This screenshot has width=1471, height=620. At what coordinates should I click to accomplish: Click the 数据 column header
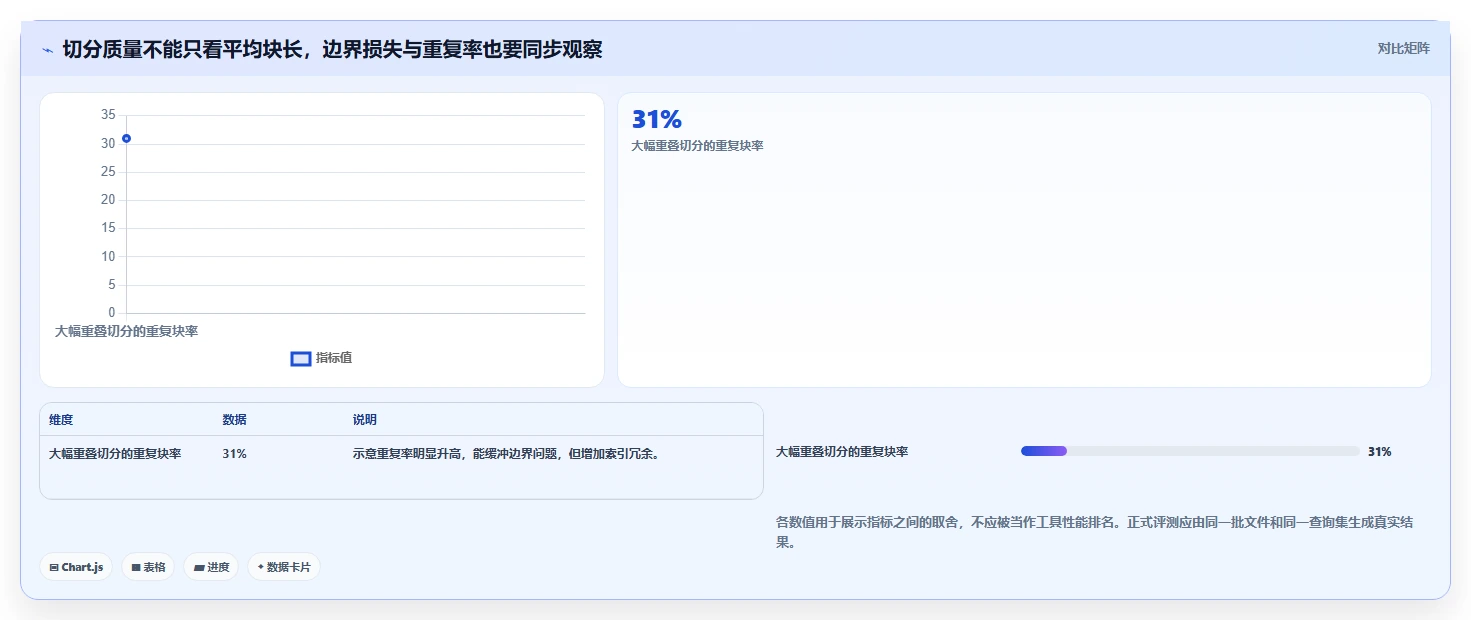click(234, 420)
